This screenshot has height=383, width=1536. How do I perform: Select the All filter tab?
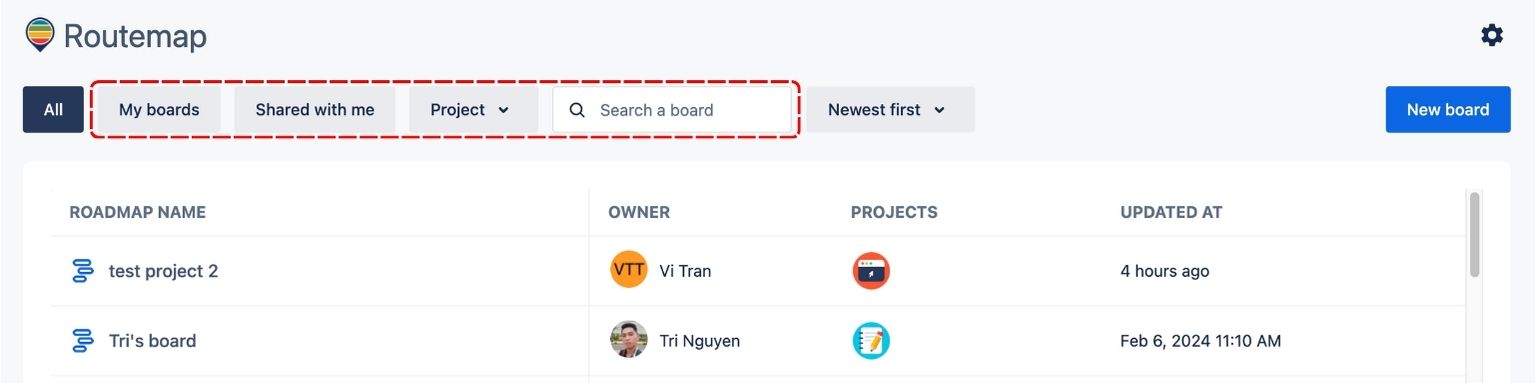(53, 110)
